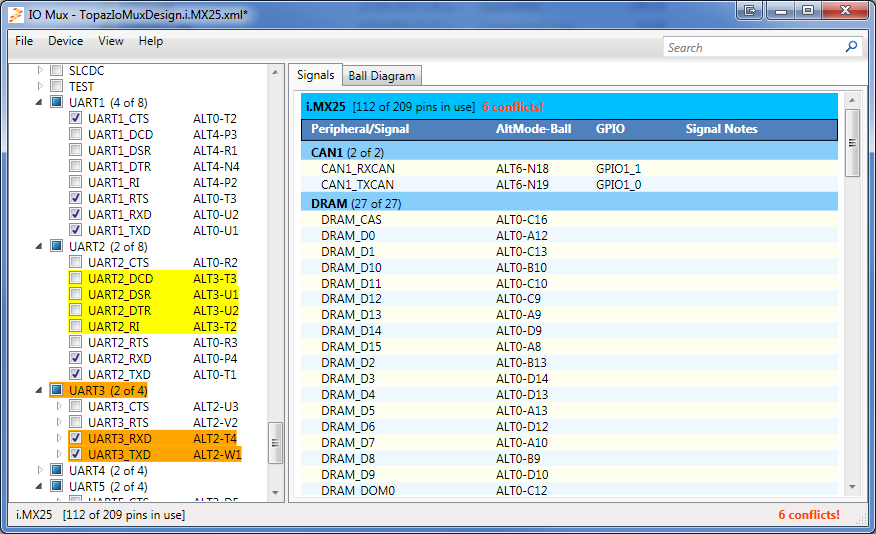
Task: Collapse the UART2 tree node
Action: (x=39, y=247)
